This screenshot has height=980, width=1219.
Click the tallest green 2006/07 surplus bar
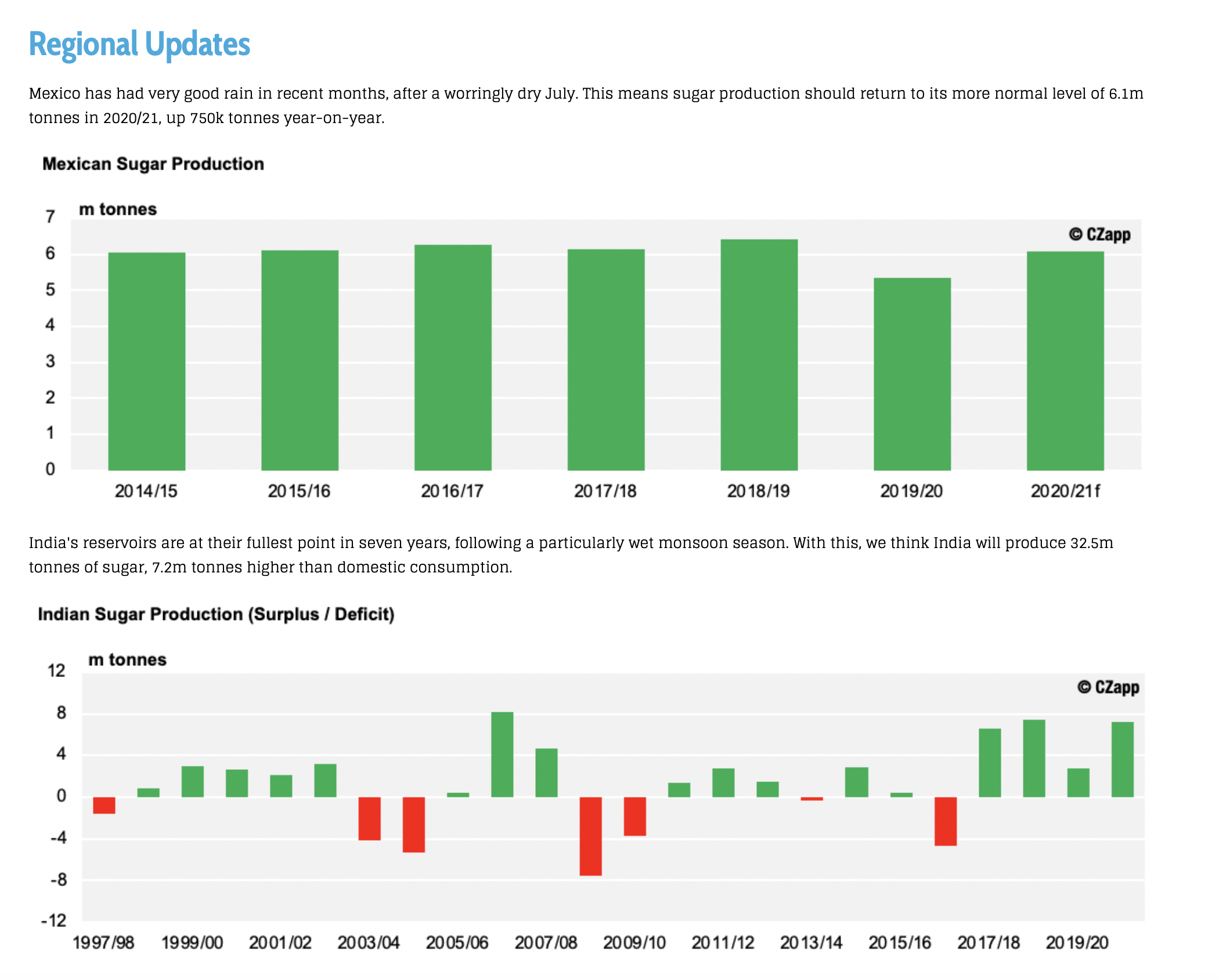pyautogui.click(x=502, y=754)
